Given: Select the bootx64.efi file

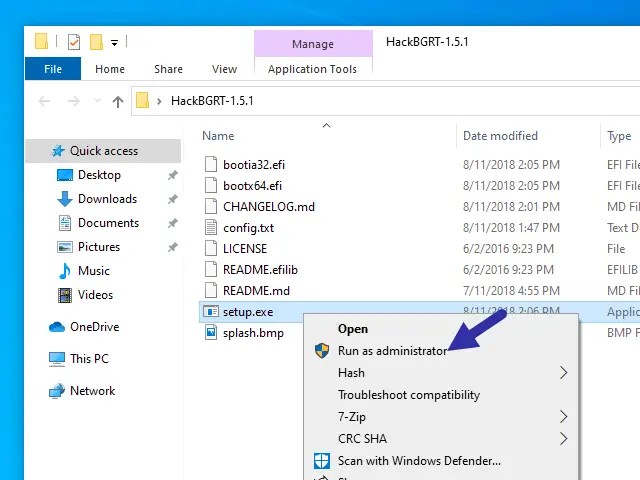Looking at the screenshot, I should point(252,186).
